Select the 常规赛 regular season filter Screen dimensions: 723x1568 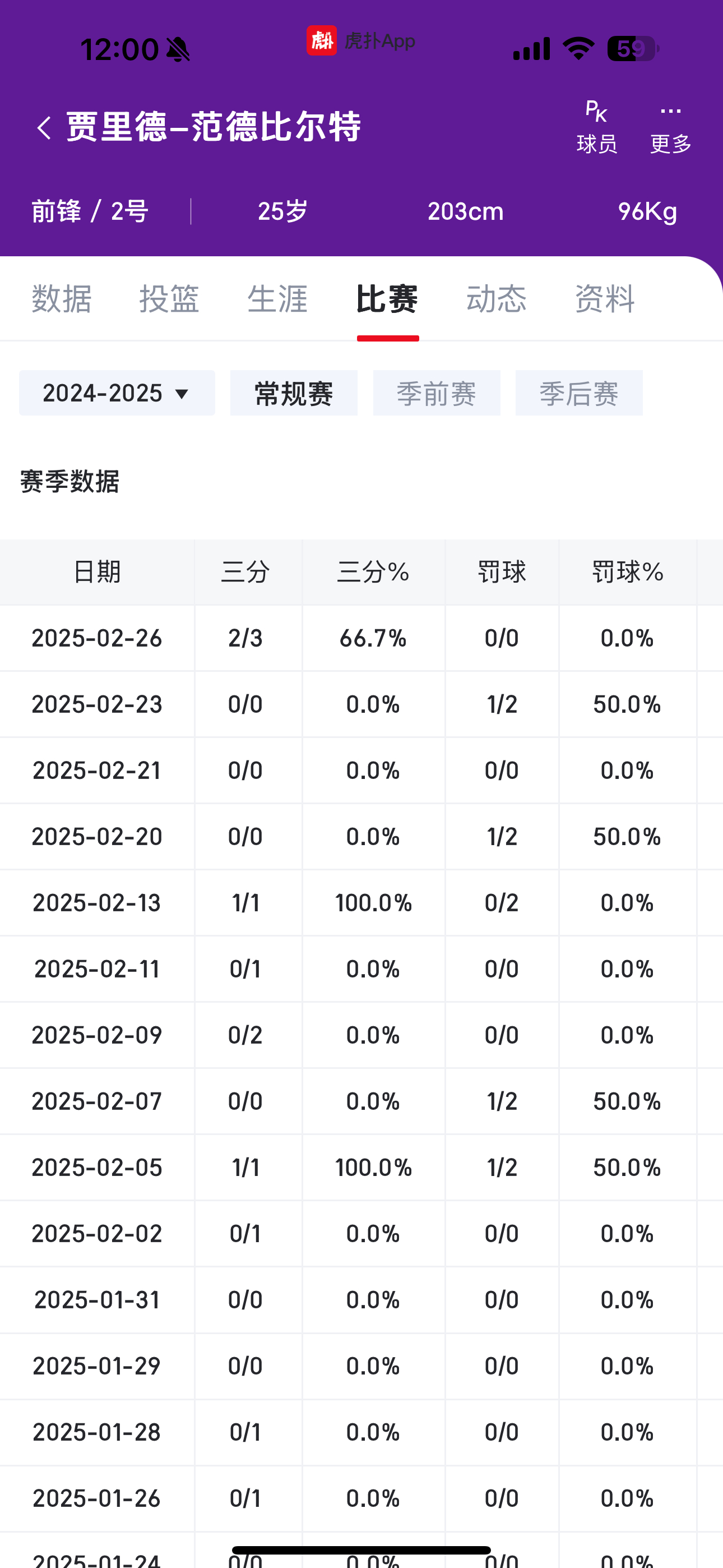click(x=294, y=393)
